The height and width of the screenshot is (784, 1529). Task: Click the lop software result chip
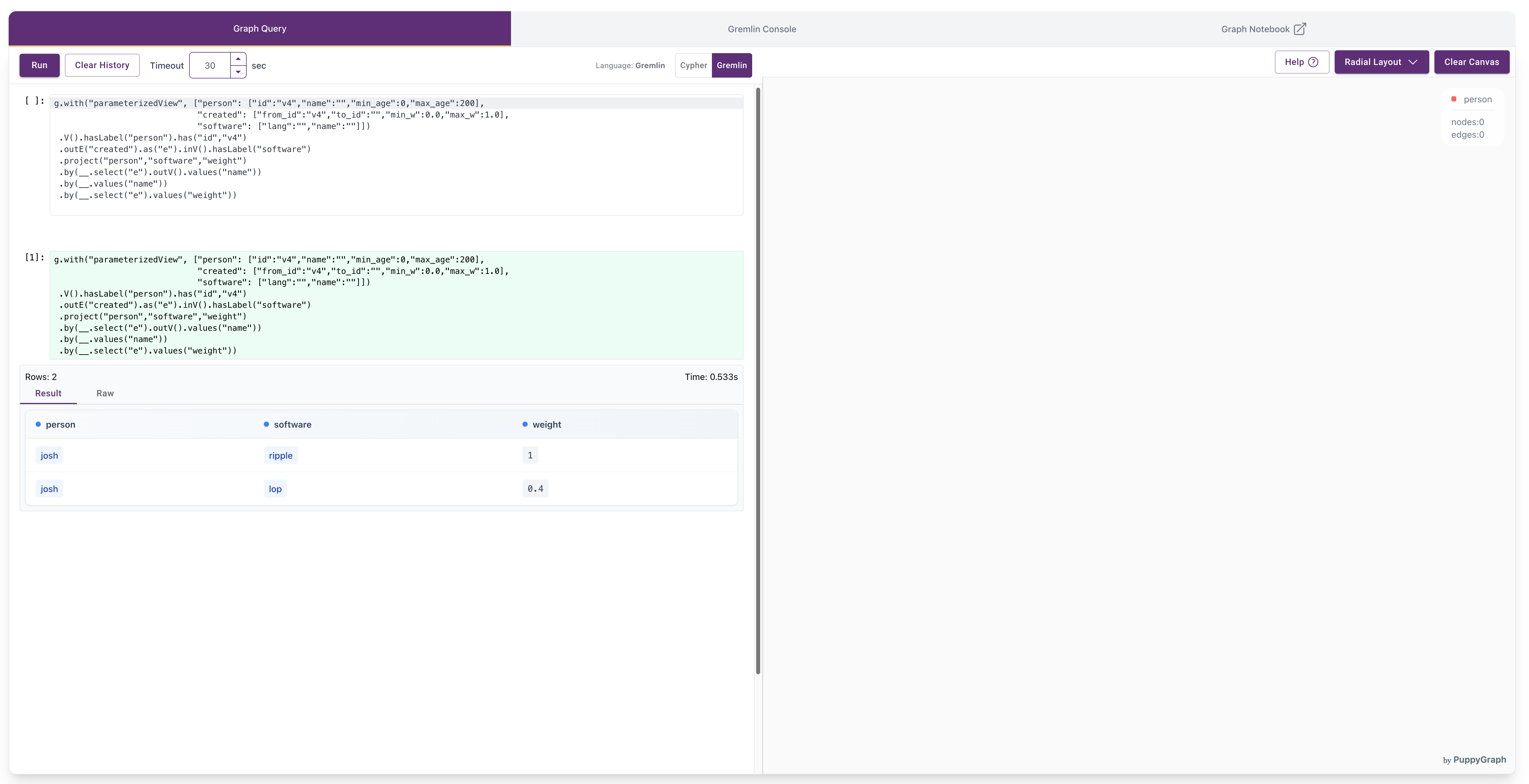[275, 489]
